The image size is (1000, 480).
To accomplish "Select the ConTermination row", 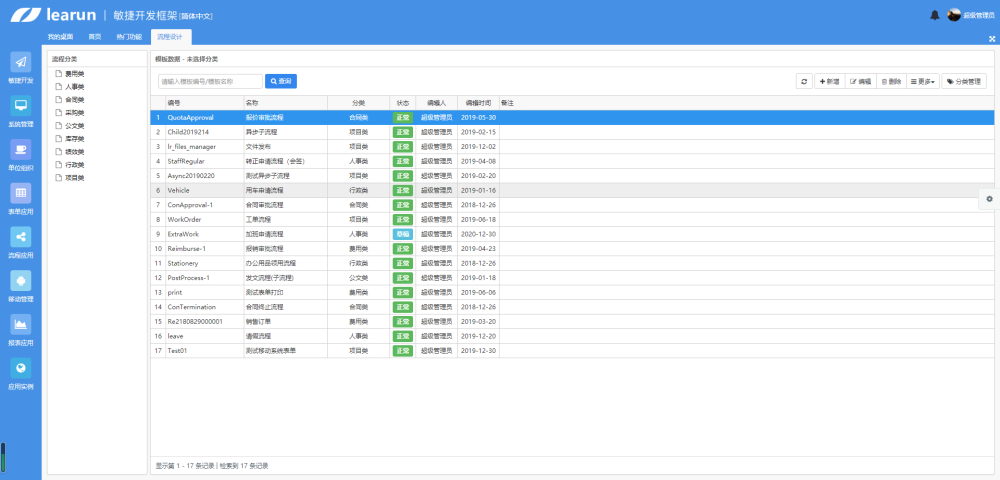I will [572, 307].
